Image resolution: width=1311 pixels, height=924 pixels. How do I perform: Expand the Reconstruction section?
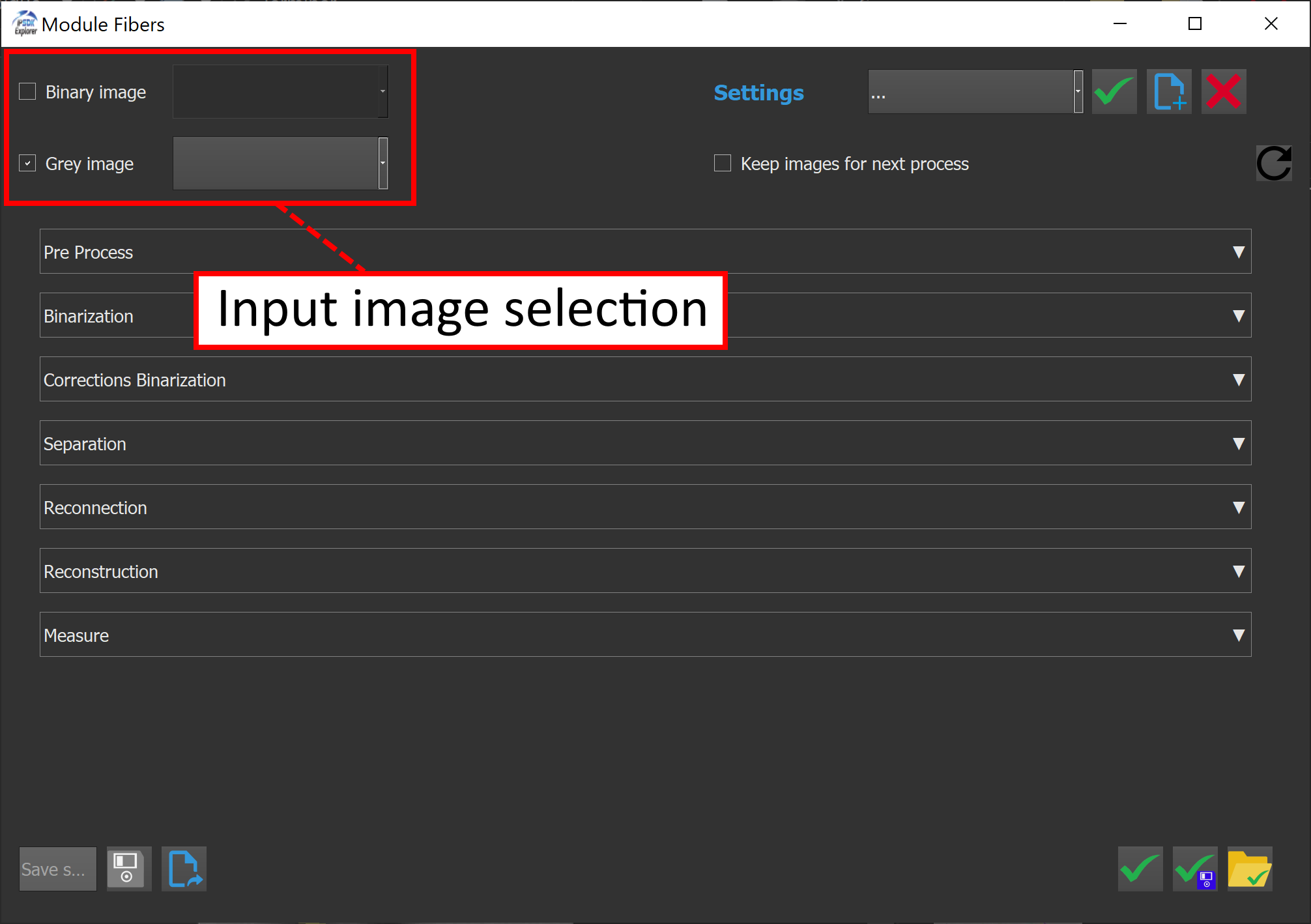pos(645,571)
